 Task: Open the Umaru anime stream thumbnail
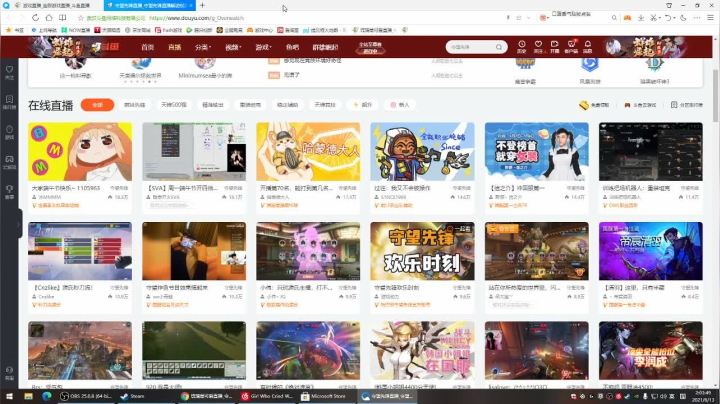80,152
